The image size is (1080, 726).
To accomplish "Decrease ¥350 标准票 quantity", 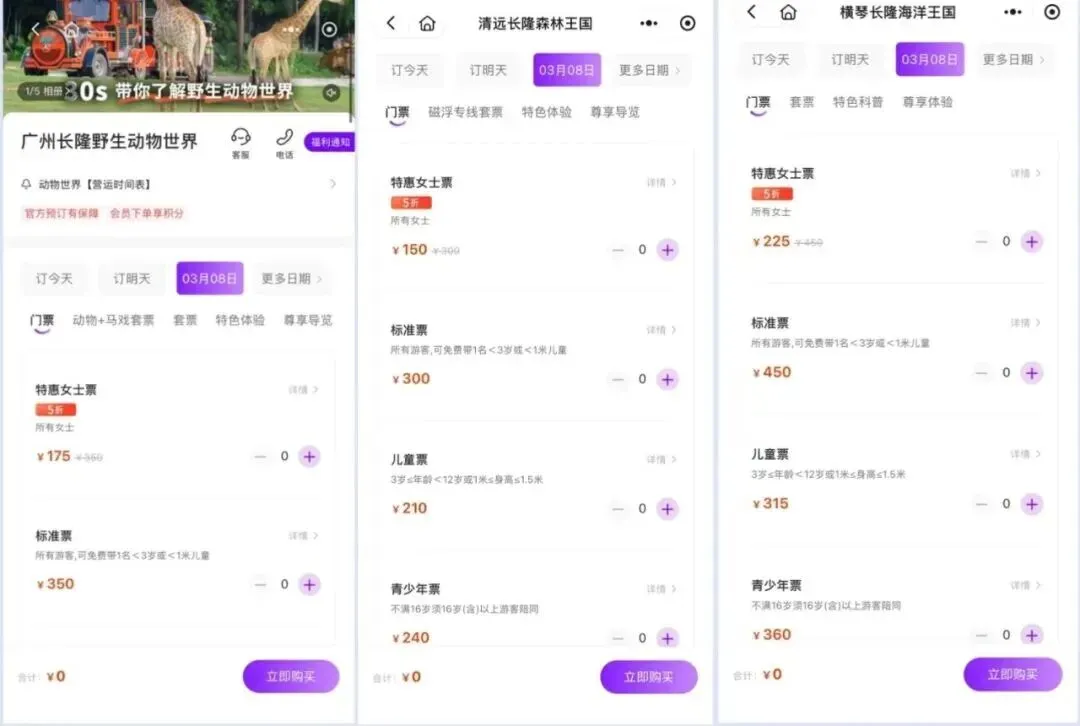I will 260,584.
